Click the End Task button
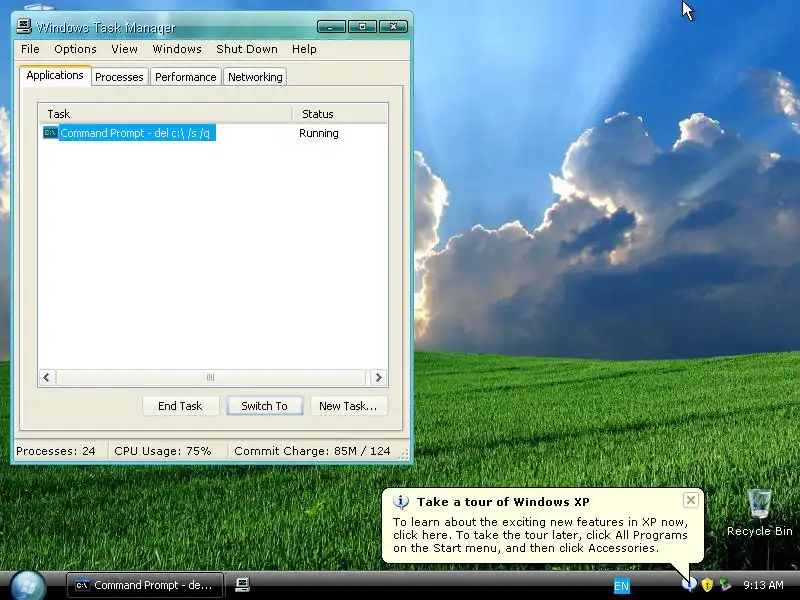This screenshot has width=800, height=600. [180, 406]
